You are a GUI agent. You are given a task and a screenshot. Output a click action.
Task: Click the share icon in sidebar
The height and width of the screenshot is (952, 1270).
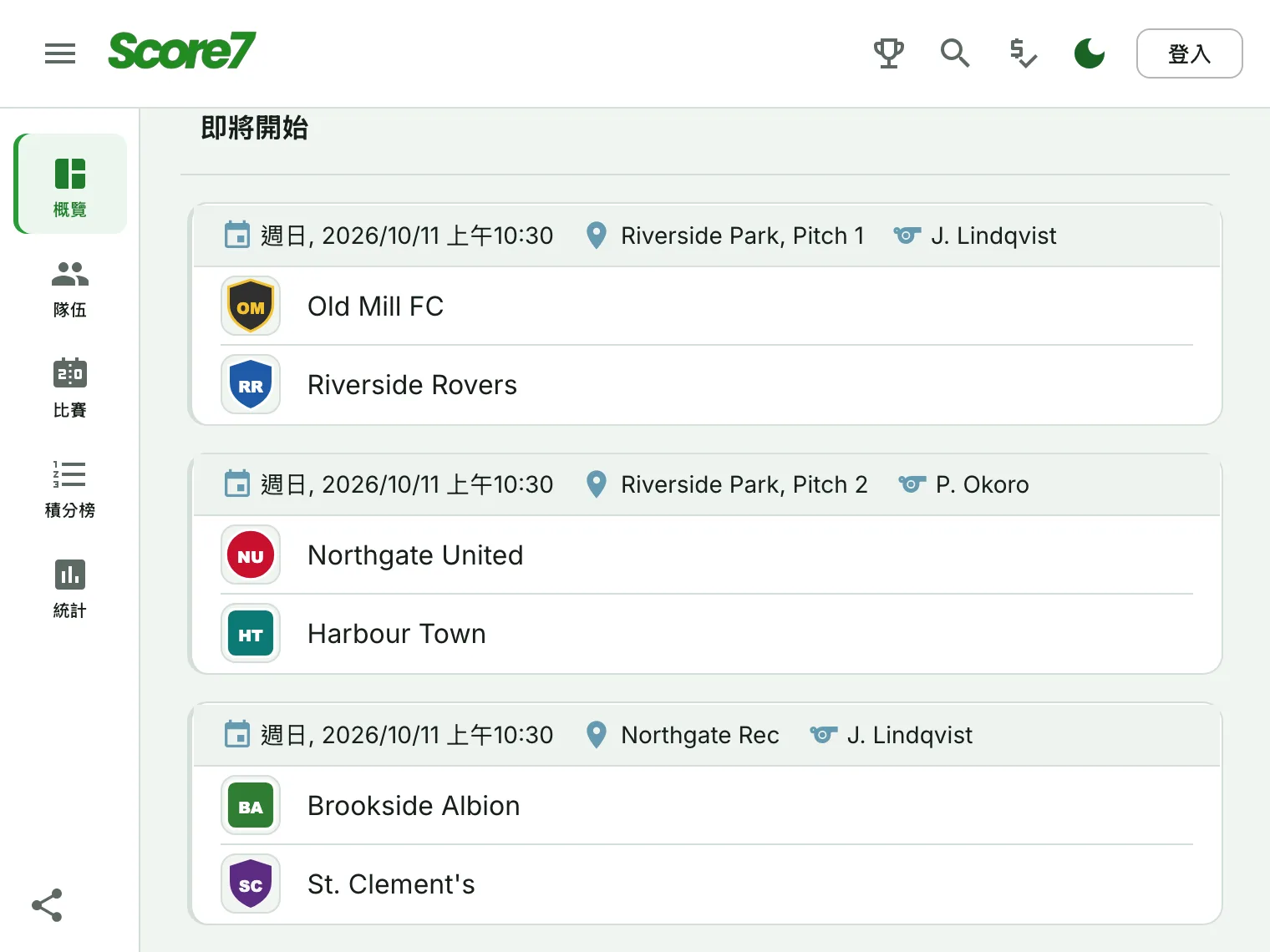click(x=47, y=905)
